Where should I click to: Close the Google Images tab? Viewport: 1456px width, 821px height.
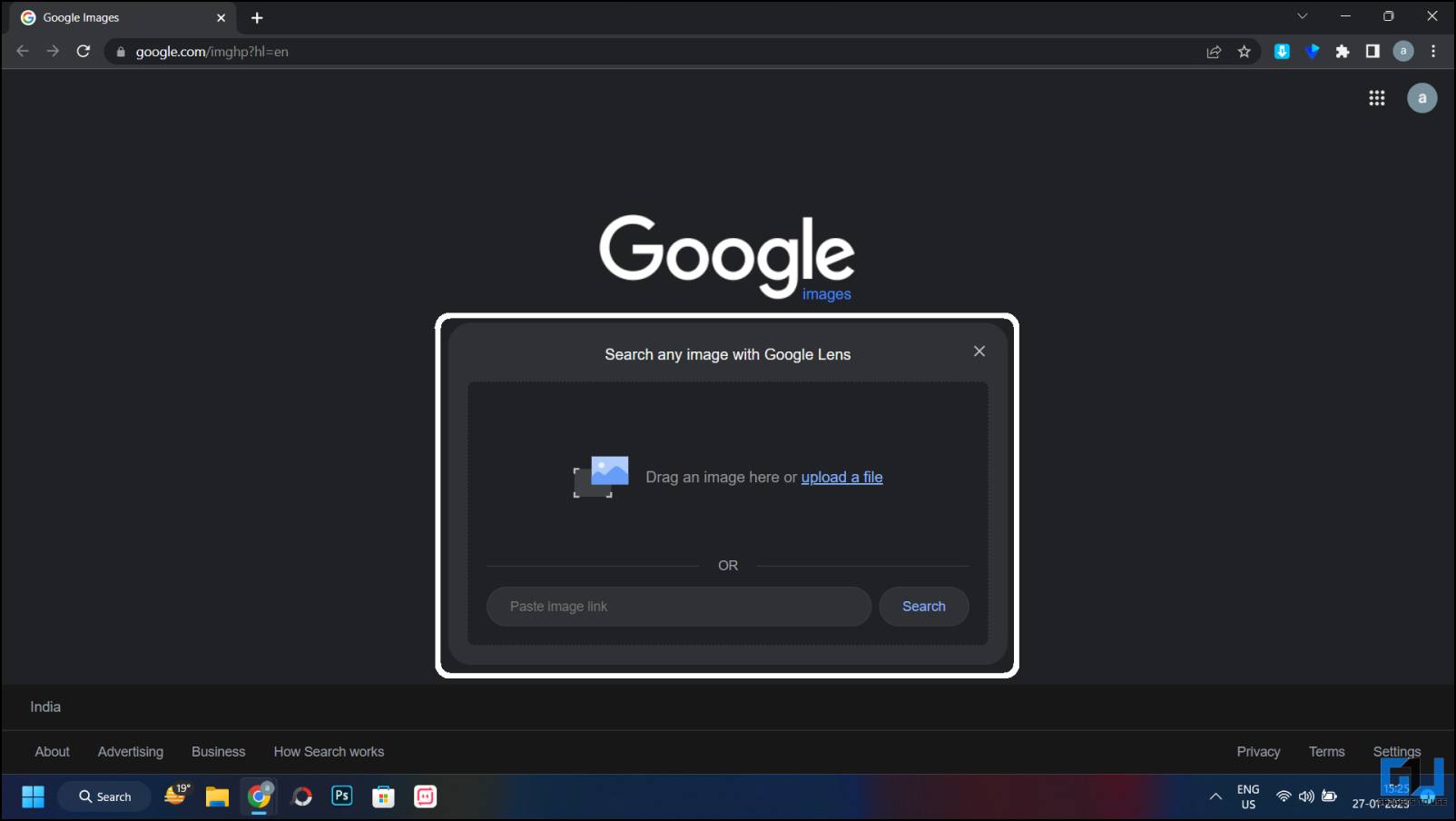pos(221,18)
